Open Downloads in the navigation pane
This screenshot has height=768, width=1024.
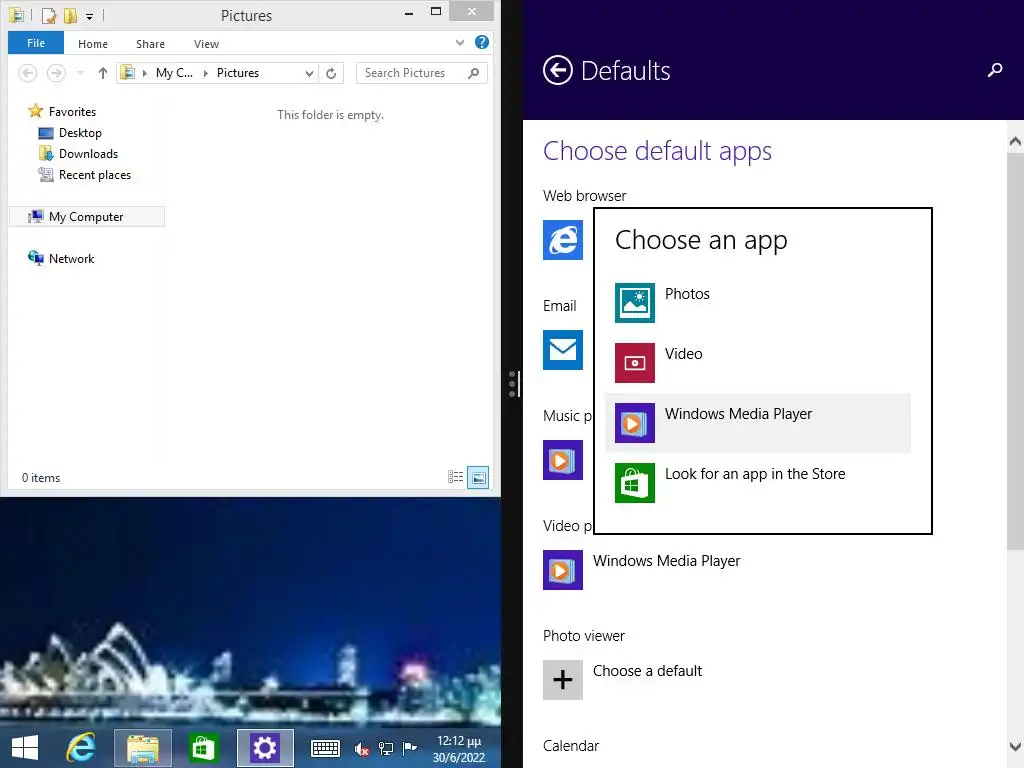pyautogui.click(x=88, y=153)
